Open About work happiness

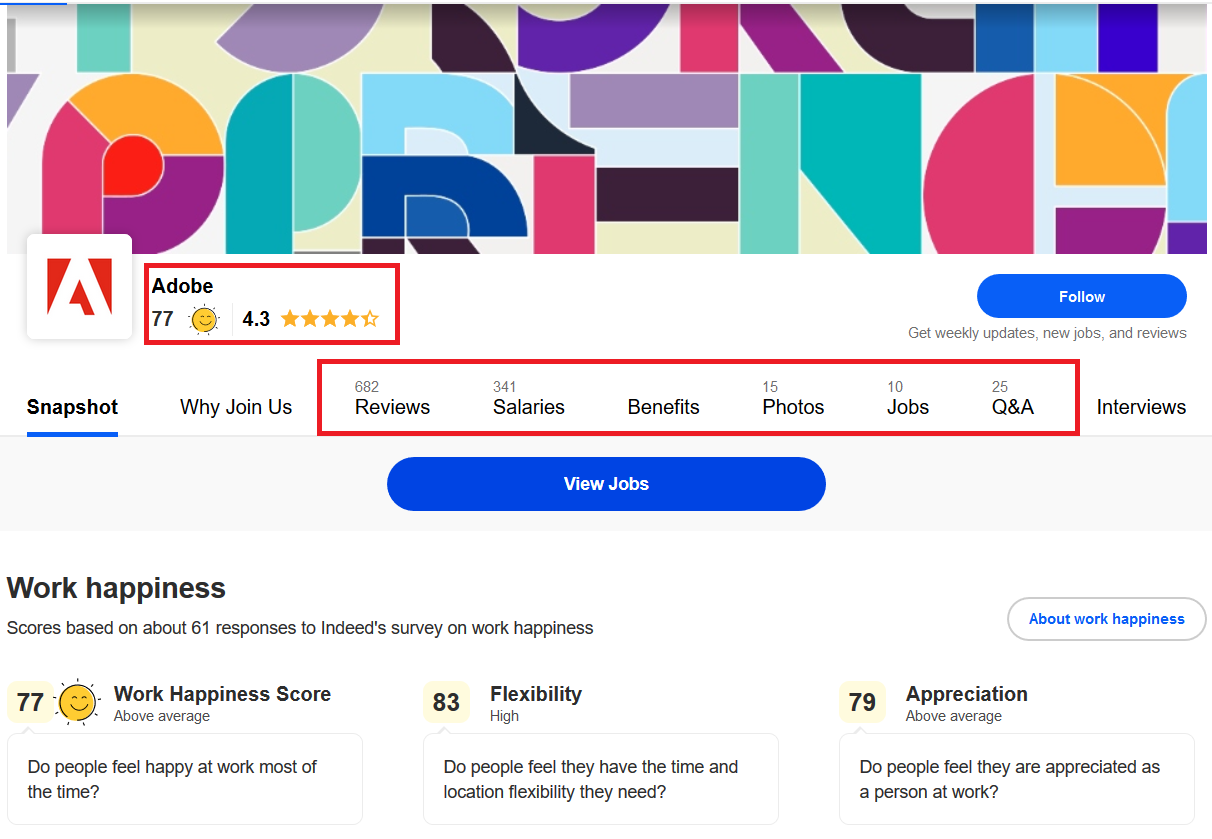(x=1107, y=619)
